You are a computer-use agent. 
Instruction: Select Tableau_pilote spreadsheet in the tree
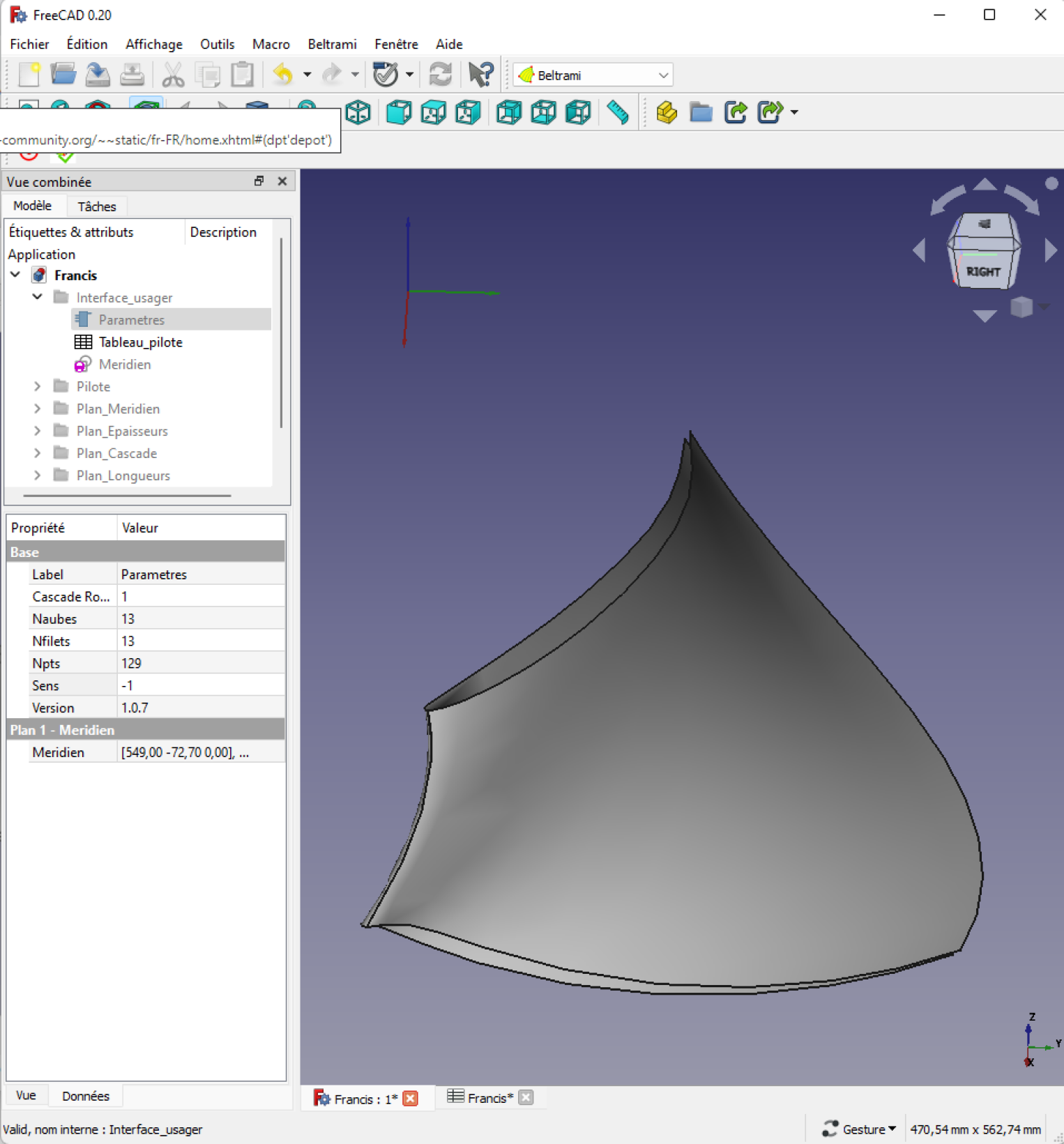point(140,342)
